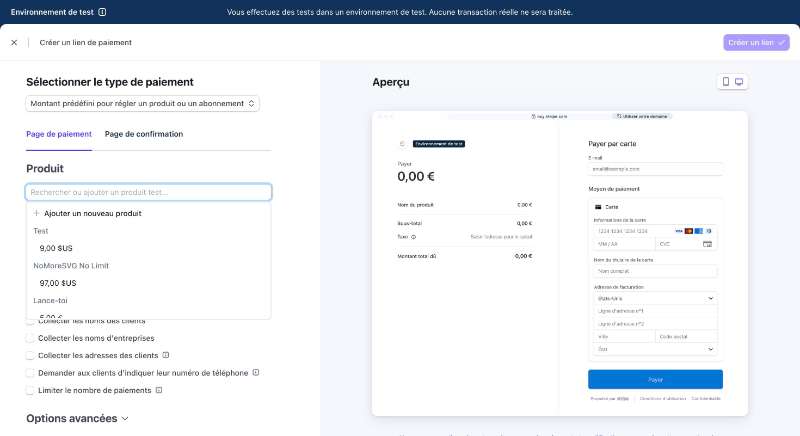The height and width of the screenshot is (436, 800).
Task: Click the Carte payment method icon
Action: pos(598,207)
